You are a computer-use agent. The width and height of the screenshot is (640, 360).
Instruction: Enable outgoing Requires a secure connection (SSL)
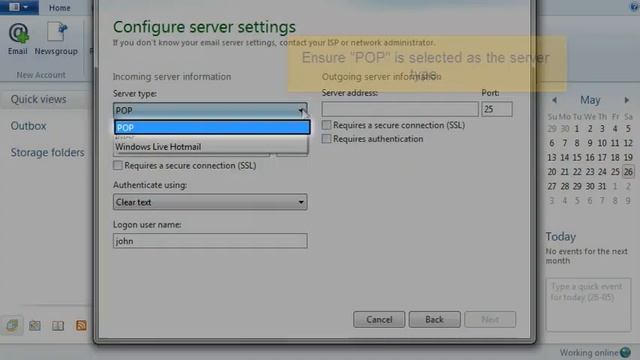[x=326, y=125]
